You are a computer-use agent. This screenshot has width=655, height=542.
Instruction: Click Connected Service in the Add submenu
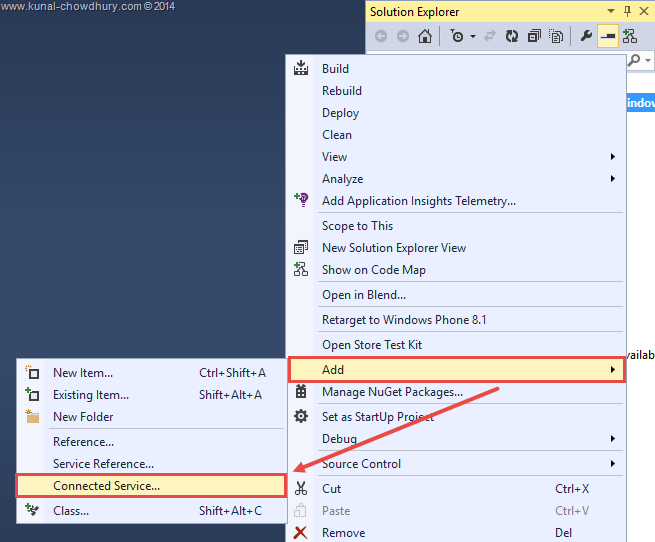[152, 486]
